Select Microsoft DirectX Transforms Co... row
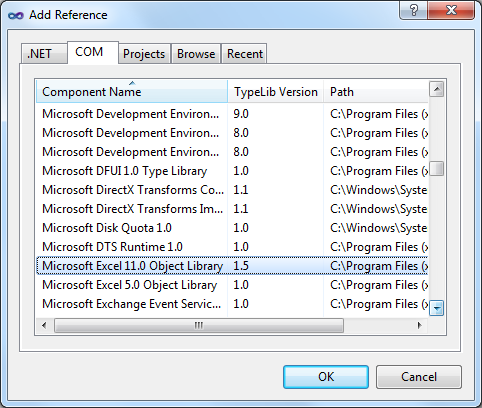This screenshot has width=482, height=408. (x=232, y=190)
